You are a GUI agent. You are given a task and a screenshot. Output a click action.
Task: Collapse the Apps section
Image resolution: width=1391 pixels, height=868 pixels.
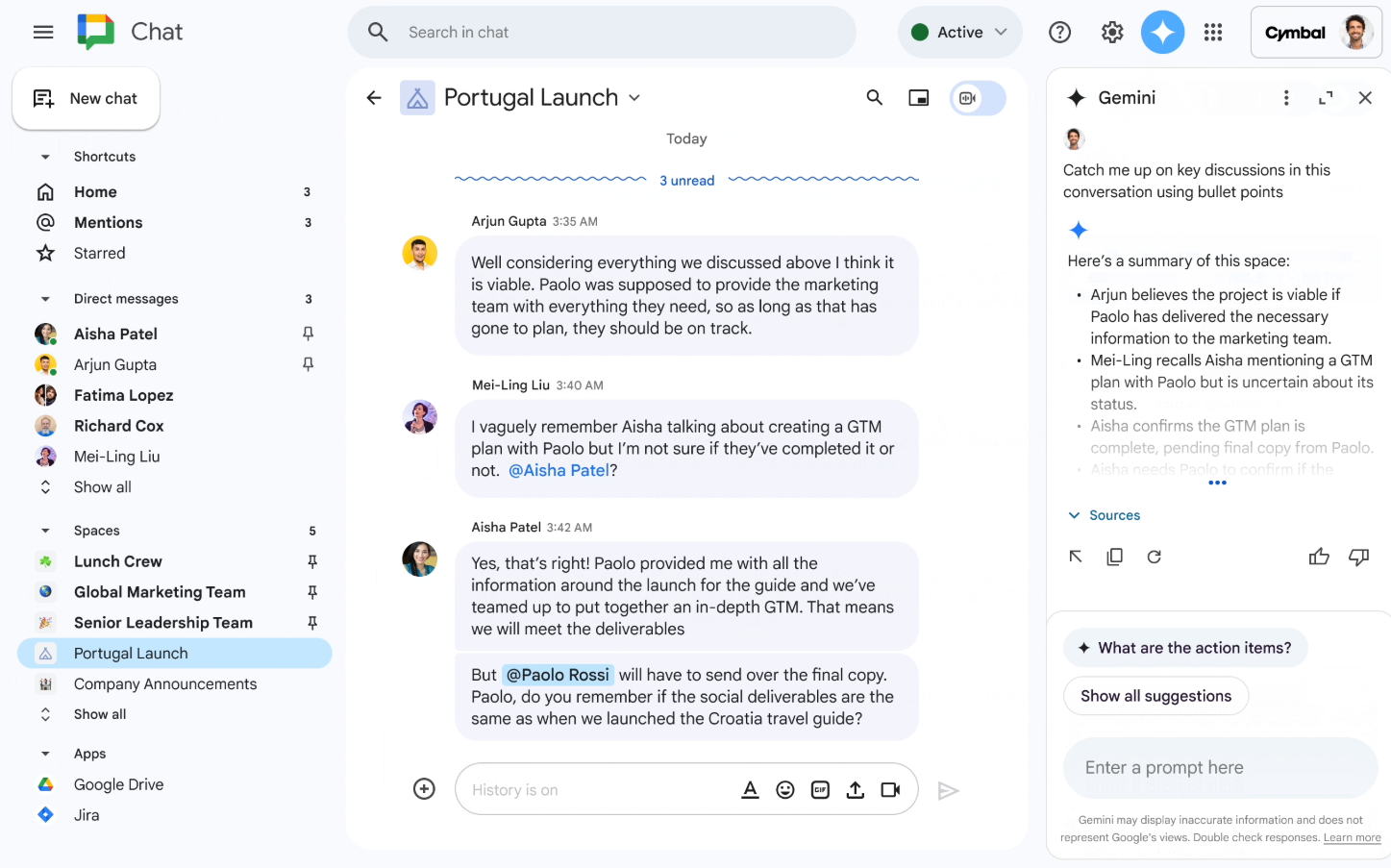45,754
